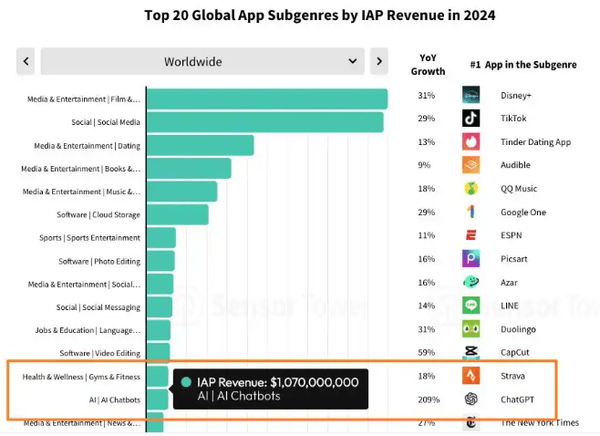Click the TikTok app icon
The height and width of the screenshot is (436, 600).
471,118
